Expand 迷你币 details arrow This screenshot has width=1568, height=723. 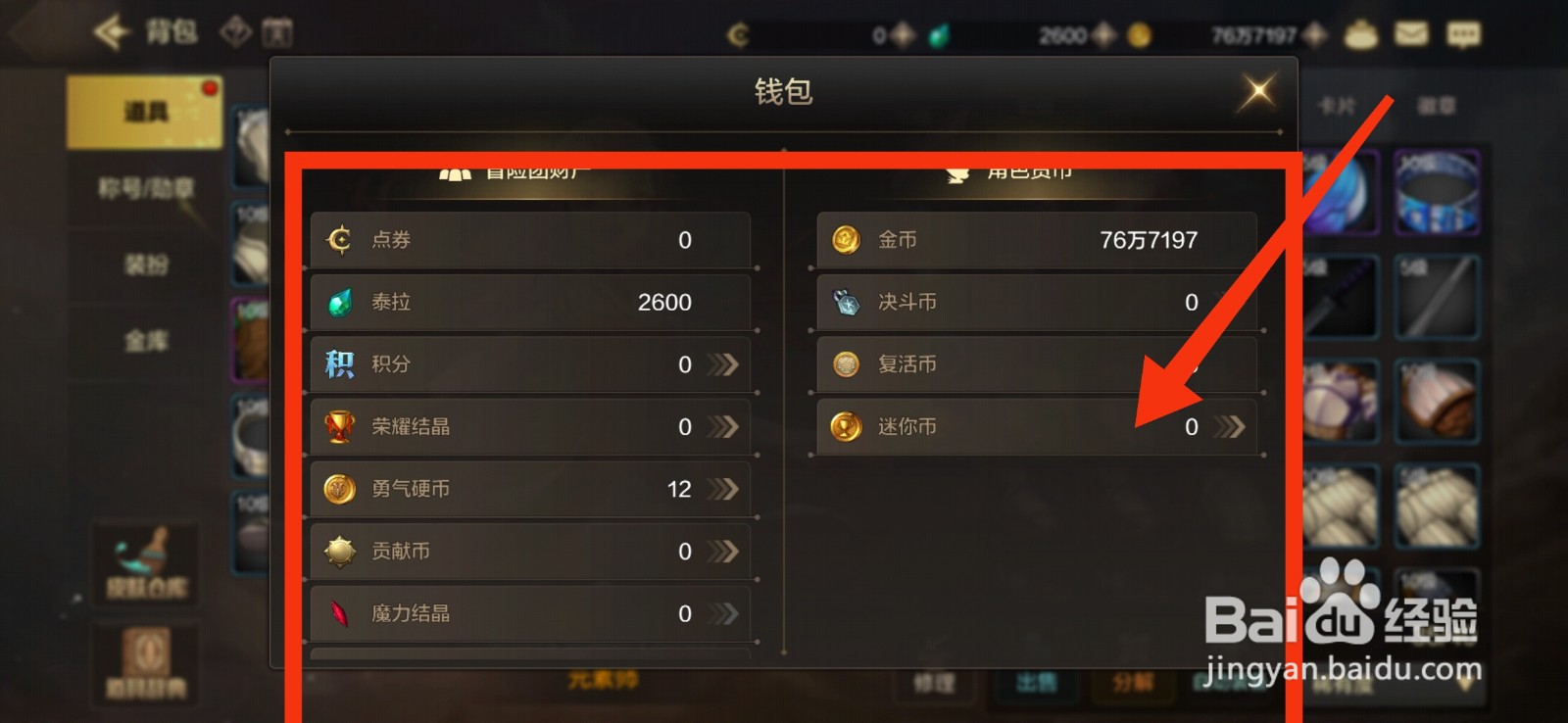pos(1230,426)
